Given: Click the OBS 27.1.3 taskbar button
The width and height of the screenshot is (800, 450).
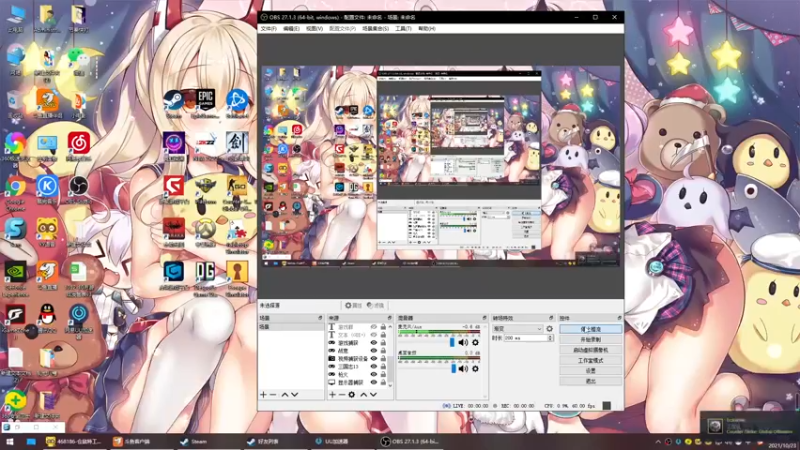Looking at the screenshot, I should pyautogui.click(x=412, y=441).
